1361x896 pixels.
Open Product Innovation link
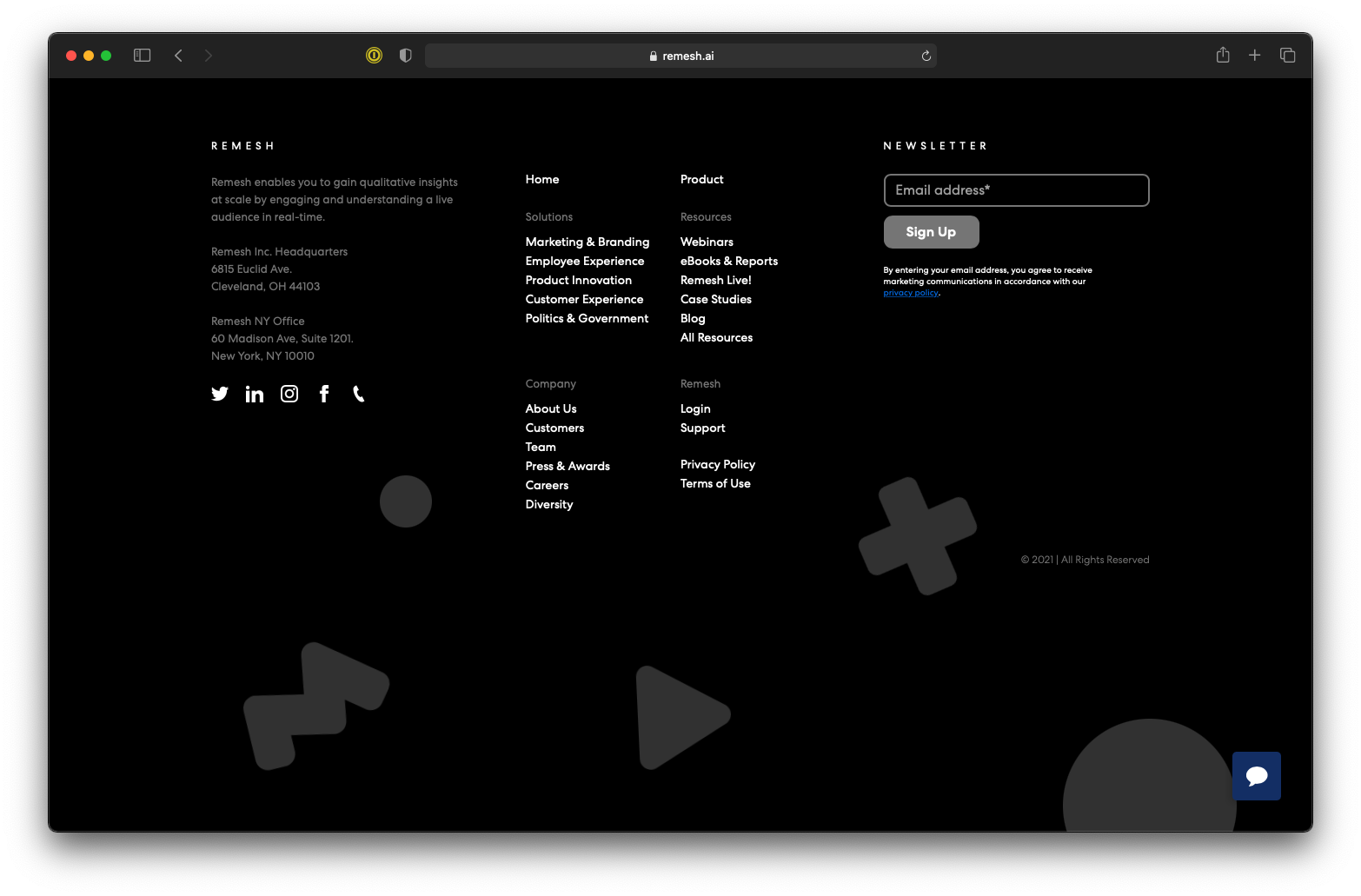coord(579,281)
